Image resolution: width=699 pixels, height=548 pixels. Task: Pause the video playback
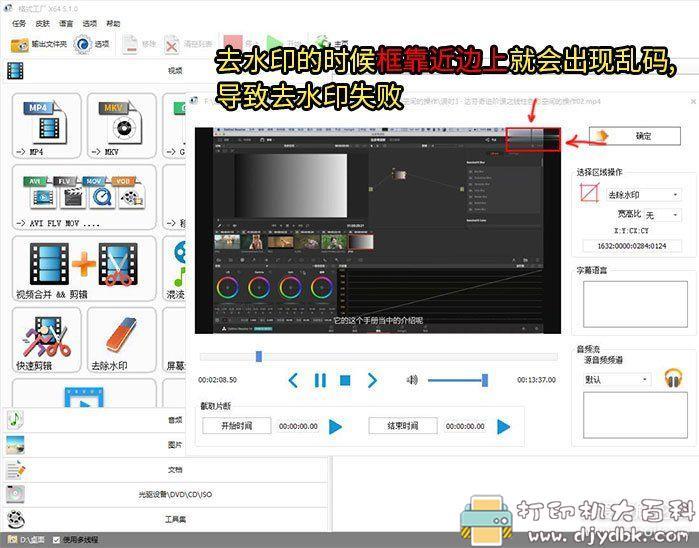pos(320,380)
